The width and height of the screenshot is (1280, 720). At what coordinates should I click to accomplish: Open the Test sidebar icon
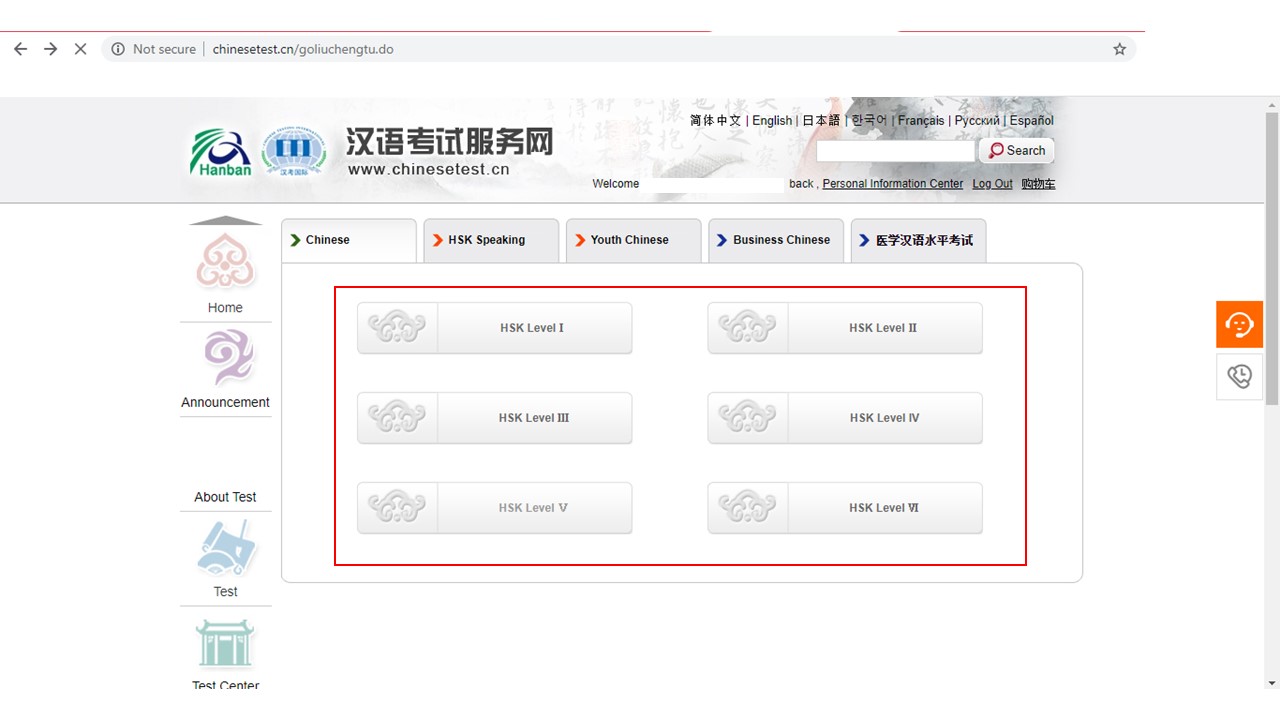(226, 548)
